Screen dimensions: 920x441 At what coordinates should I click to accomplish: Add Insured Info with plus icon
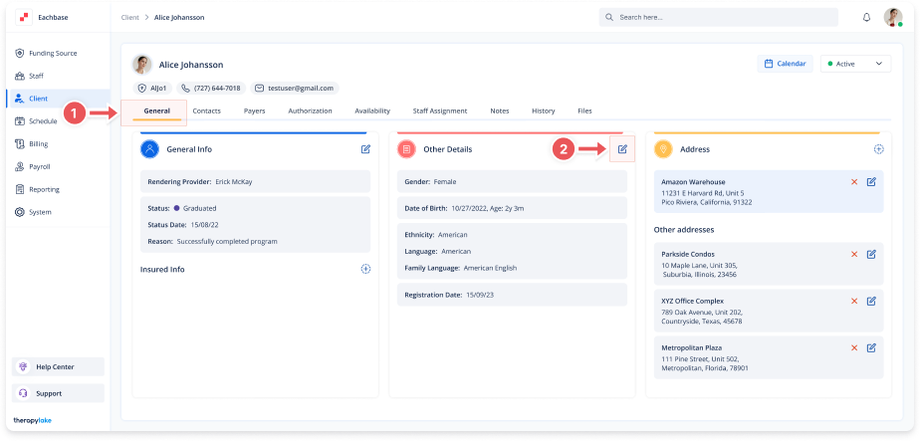click(x=366, y=269)
